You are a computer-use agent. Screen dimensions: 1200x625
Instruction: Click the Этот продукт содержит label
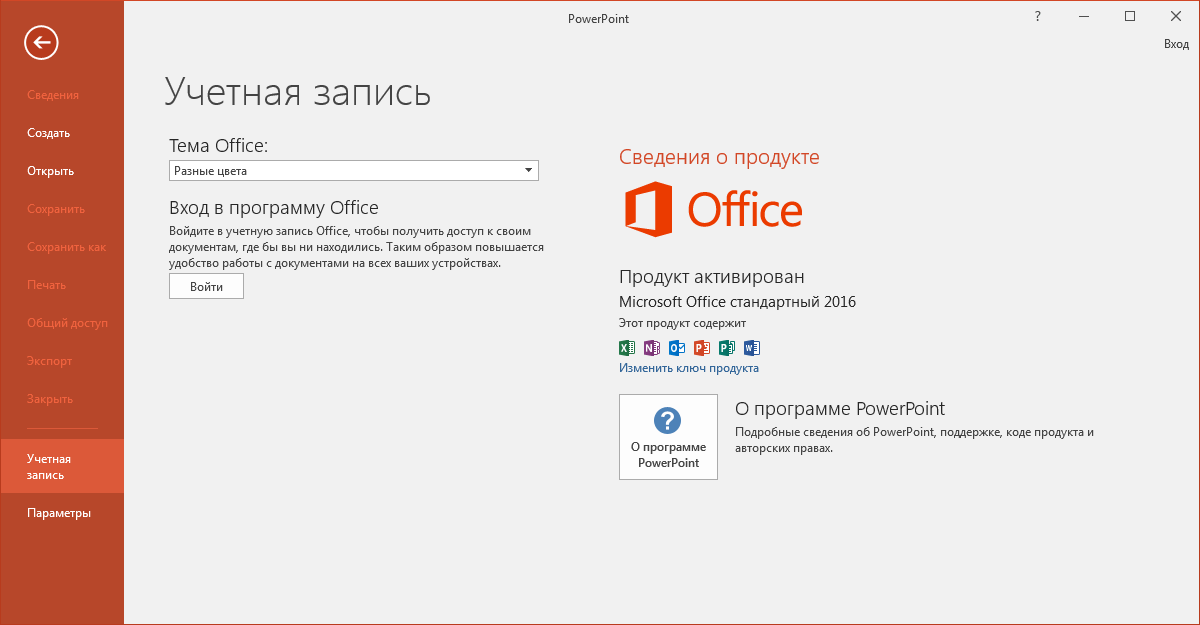(682, 323)
